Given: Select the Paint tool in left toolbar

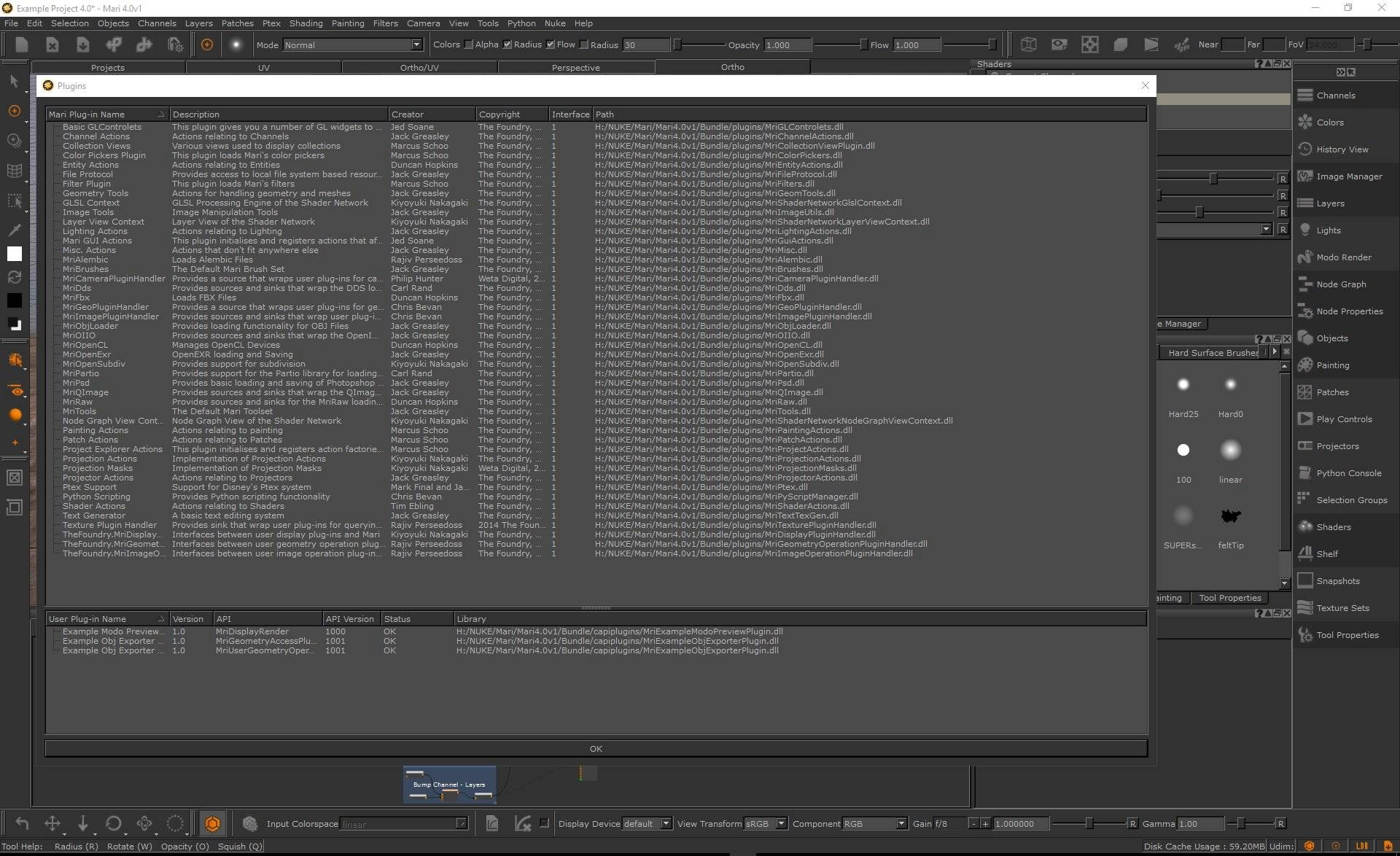Looking at the screenshot, I should (14, 111).
